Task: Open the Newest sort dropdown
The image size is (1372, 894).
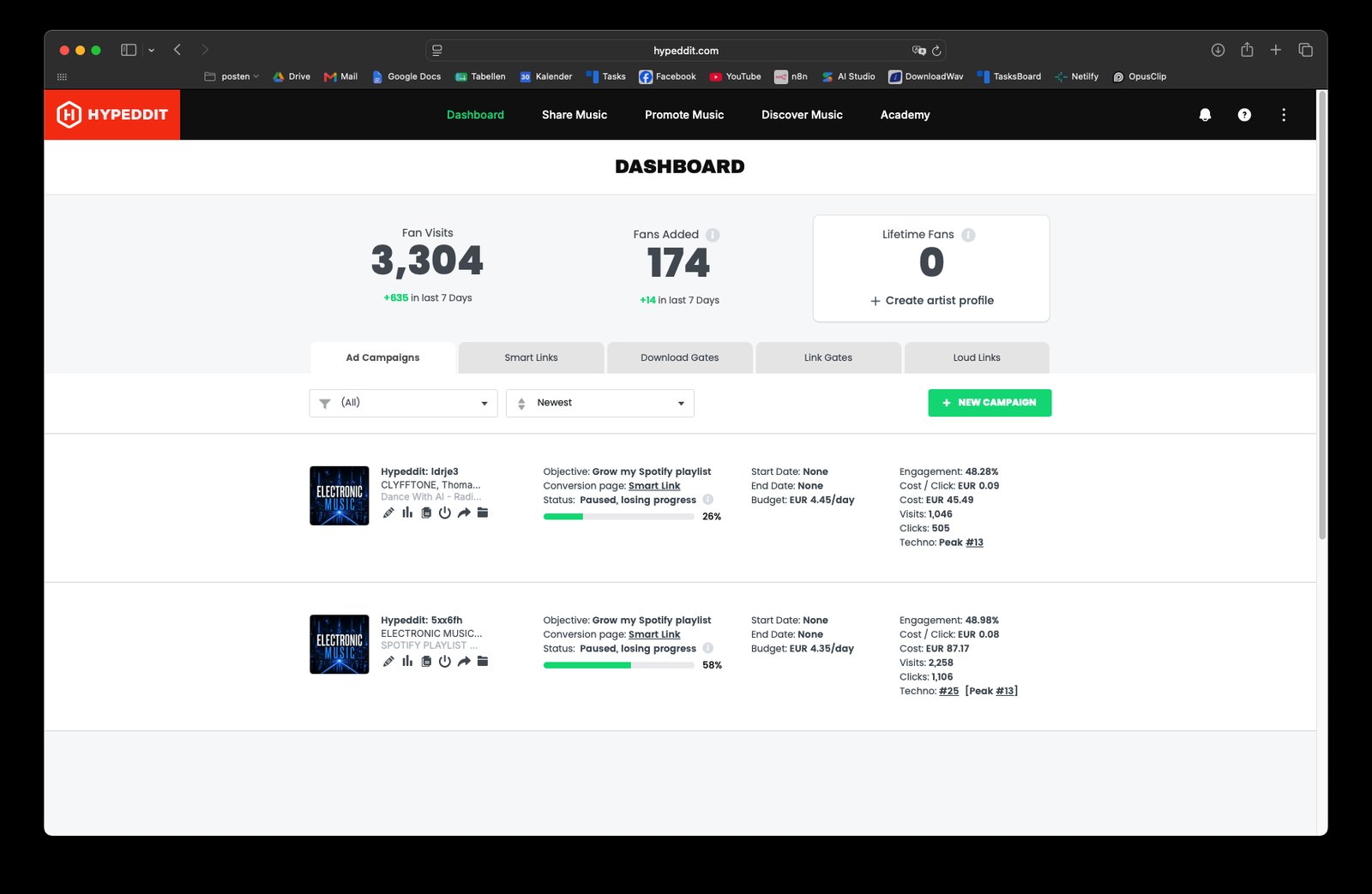Action: pos(600,403)
